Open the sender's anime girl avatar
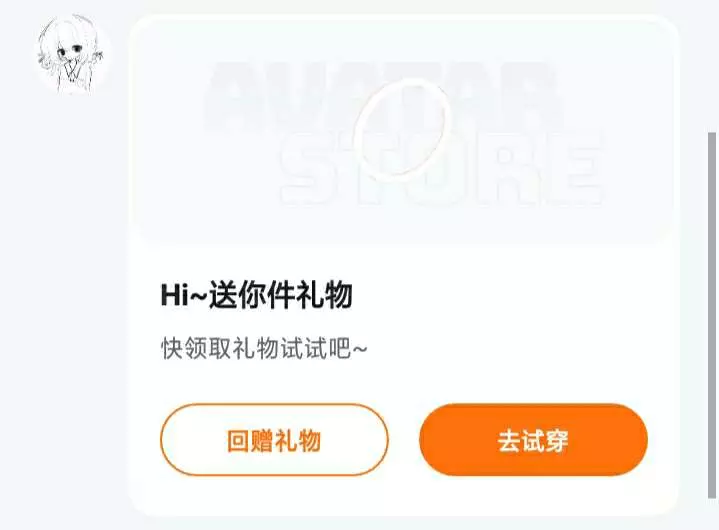 [72, 54]
